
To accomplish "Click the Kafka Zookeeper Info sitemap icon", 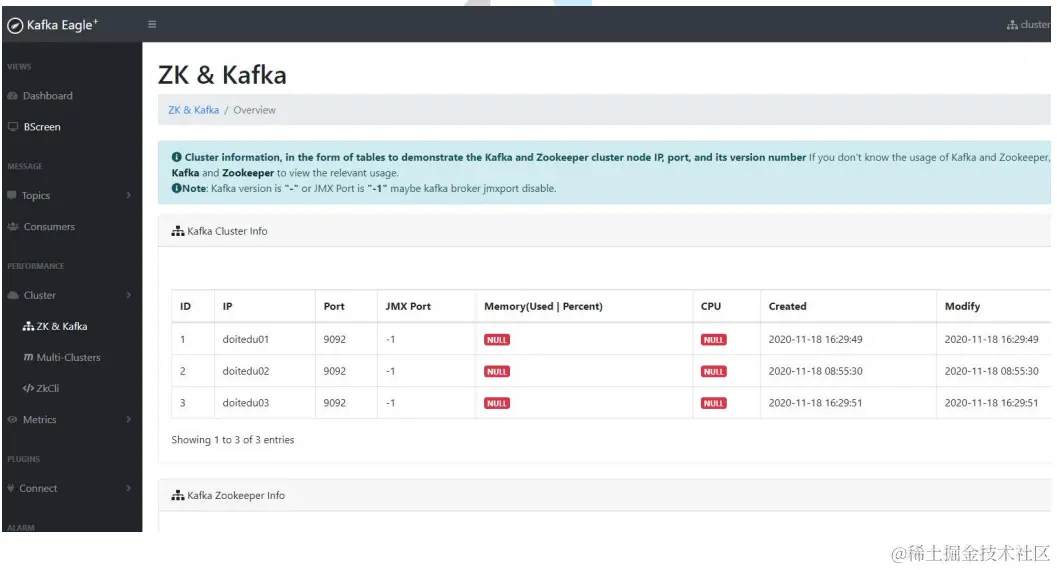I will pyautogui.click(x=178, y=495).
